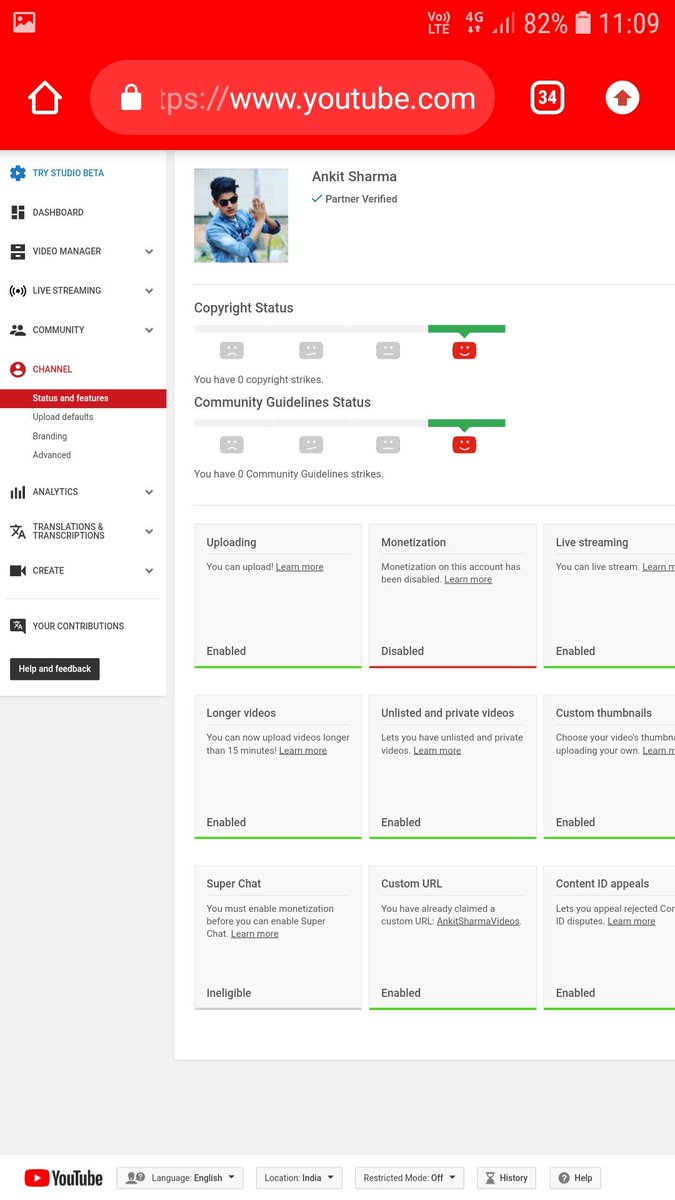Click the History button in footer
The image size is (675, 1200).
coord(506,1178)
